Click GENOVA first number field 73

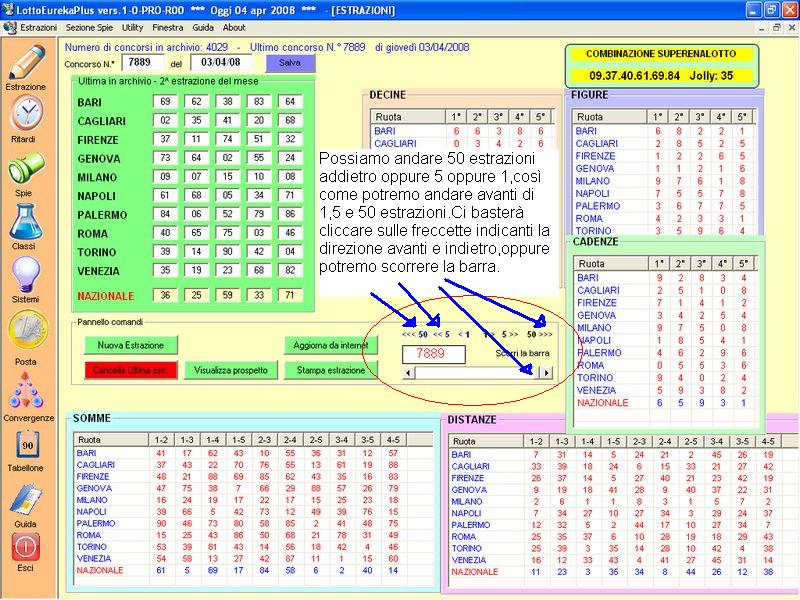(x=165, y=158)
